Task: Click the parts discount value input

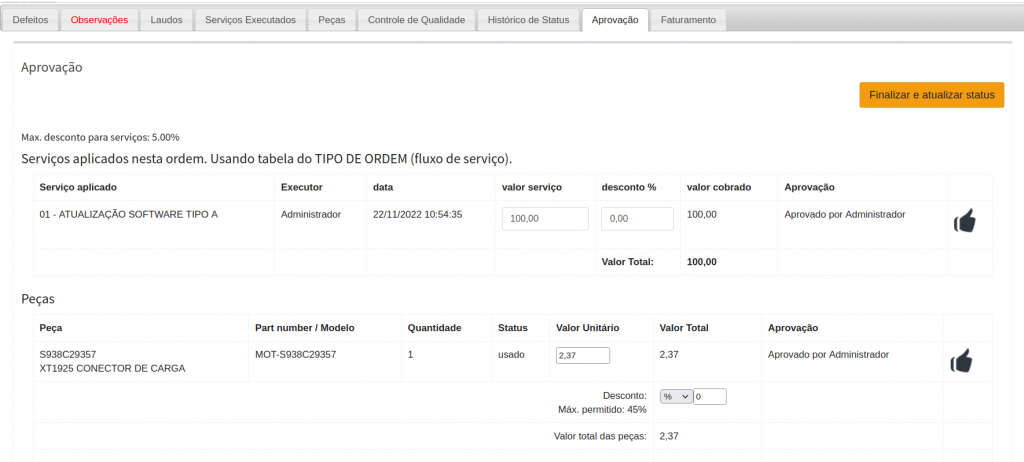Action: [x=710, y=396]
